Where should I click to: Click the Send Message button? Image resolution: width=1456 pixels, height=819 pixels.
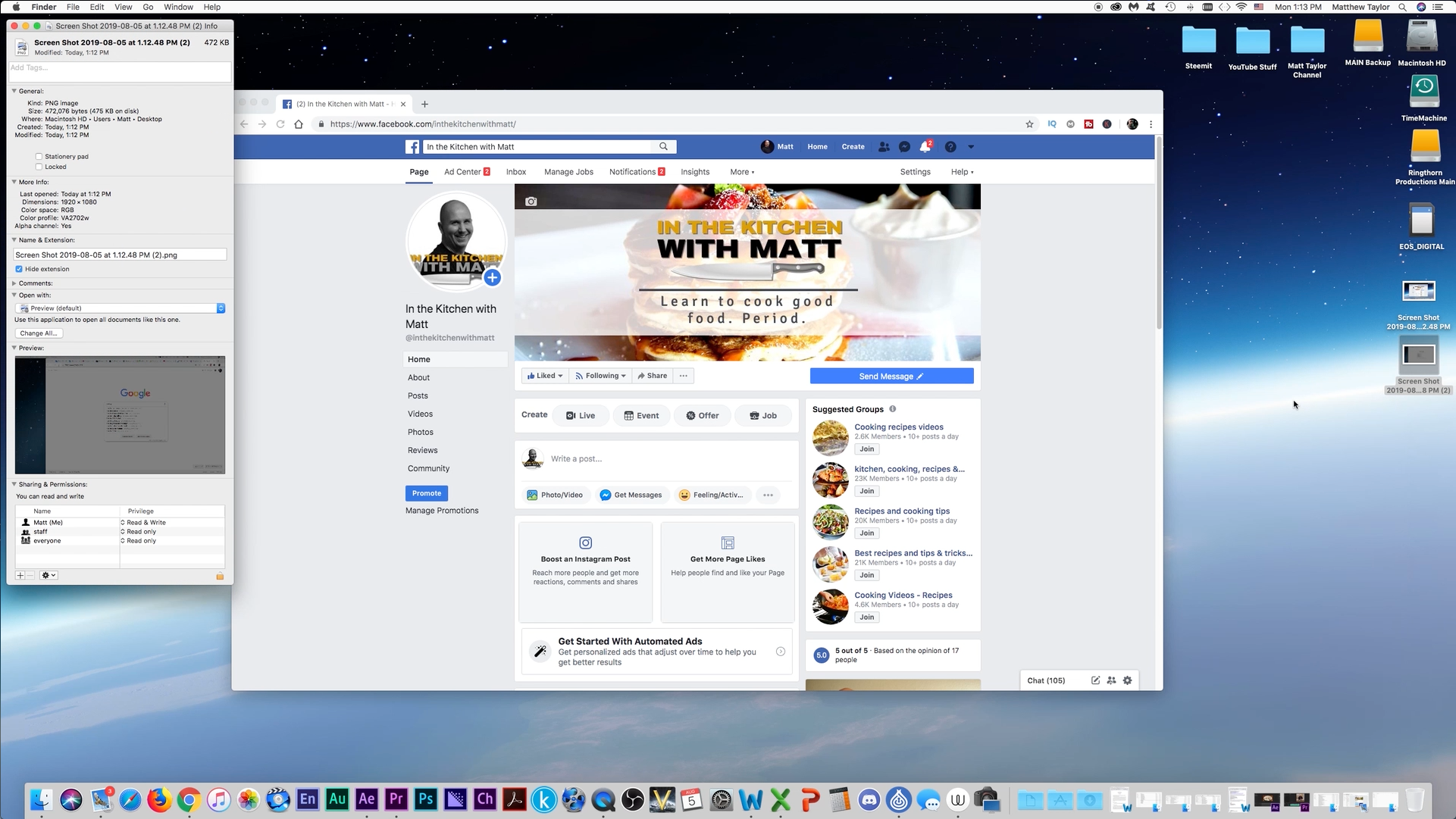pyautogui.click(x=891, y=376)
